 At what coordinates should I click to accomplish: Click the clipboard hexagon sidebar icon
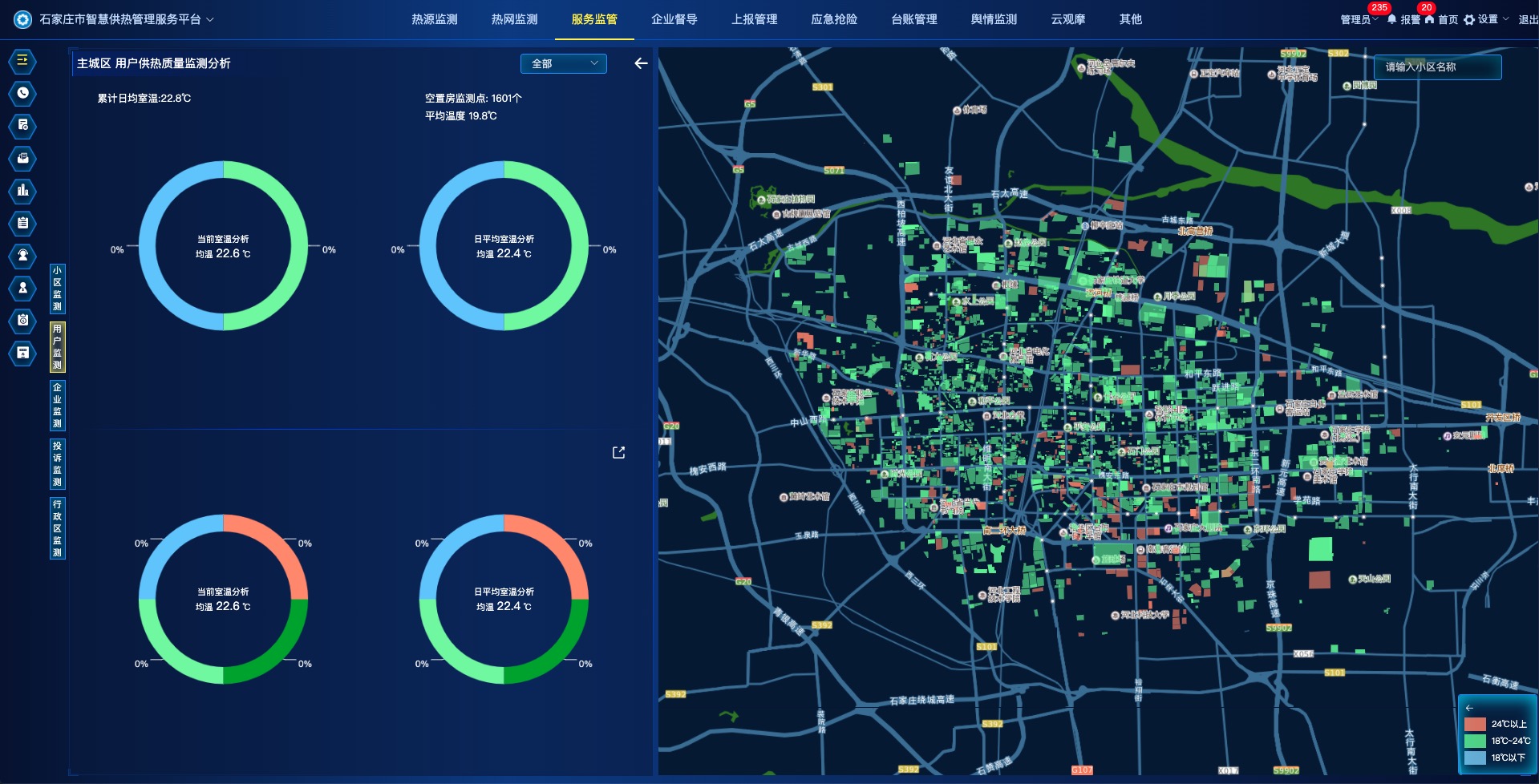22,223
